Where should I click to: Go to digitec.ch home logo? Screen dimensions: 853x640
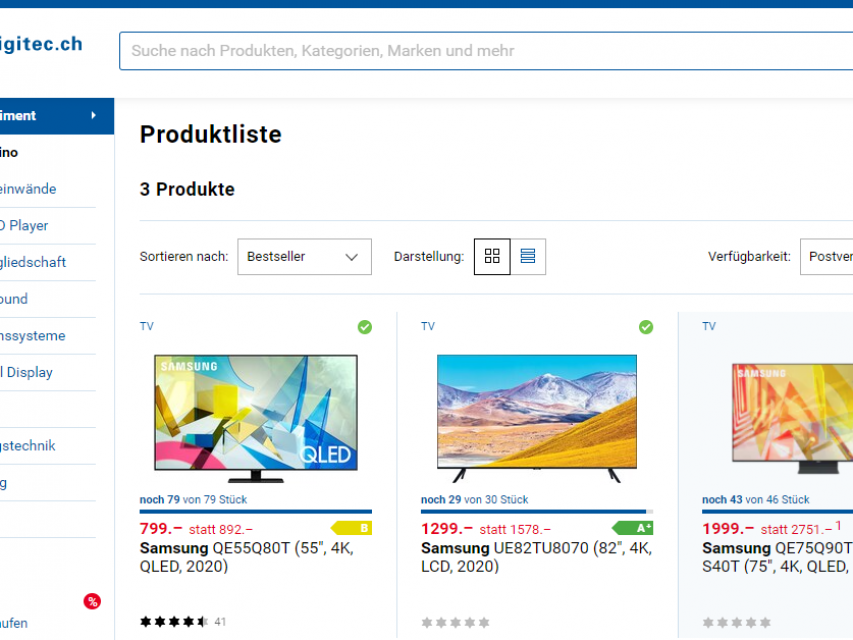tap(40, 45)
